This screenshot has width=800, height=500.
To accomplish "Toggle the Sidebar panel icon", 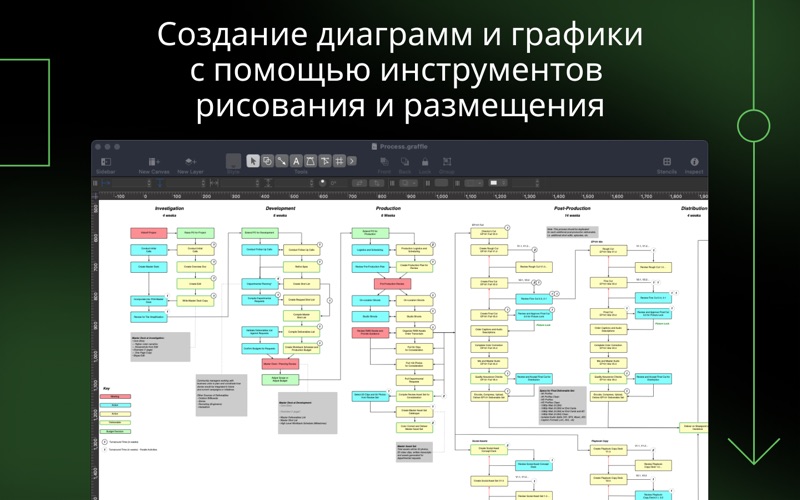I will tap(106, 162).
